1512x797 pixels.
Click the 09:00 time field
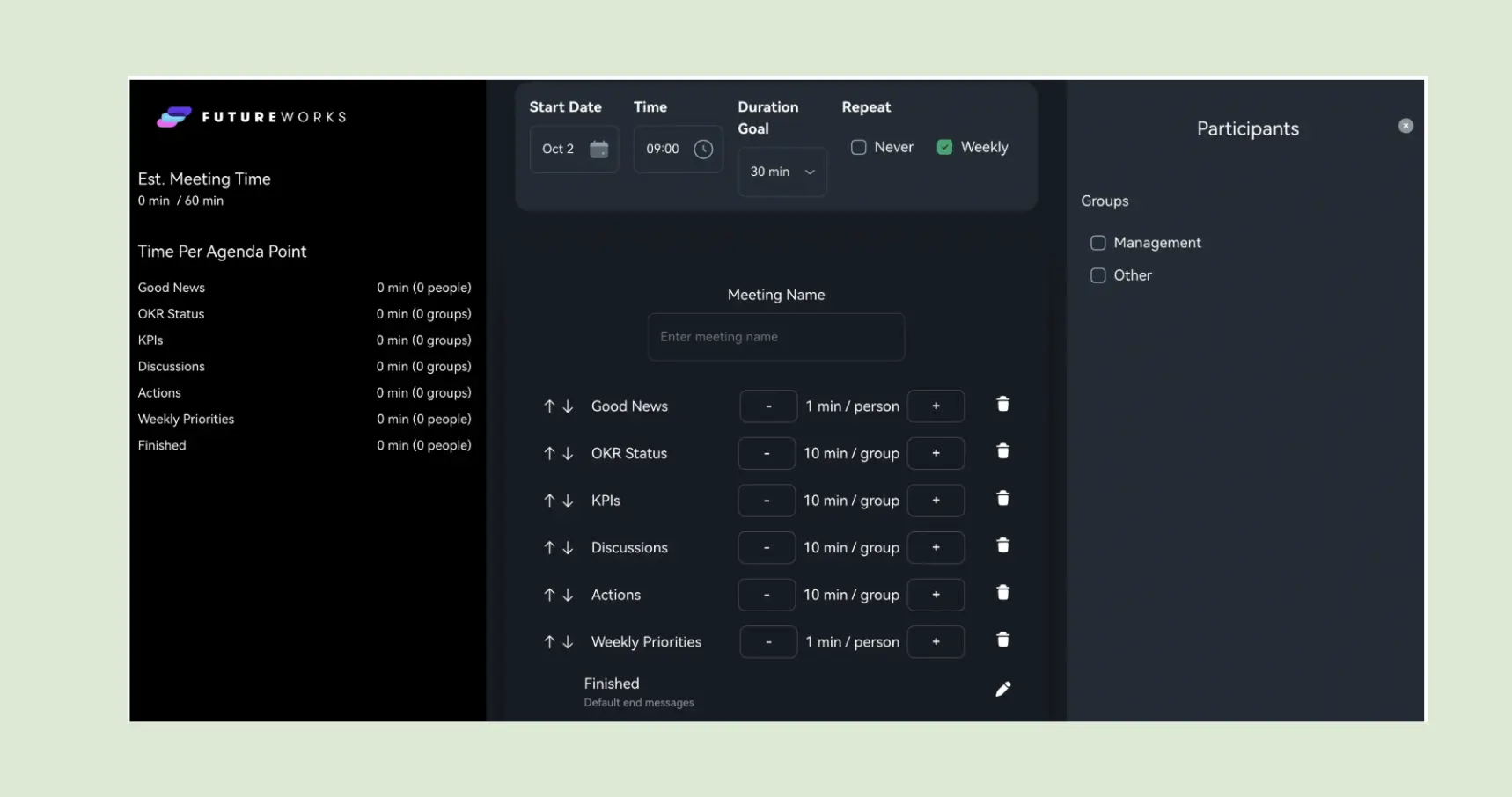[x=678, y=149]
